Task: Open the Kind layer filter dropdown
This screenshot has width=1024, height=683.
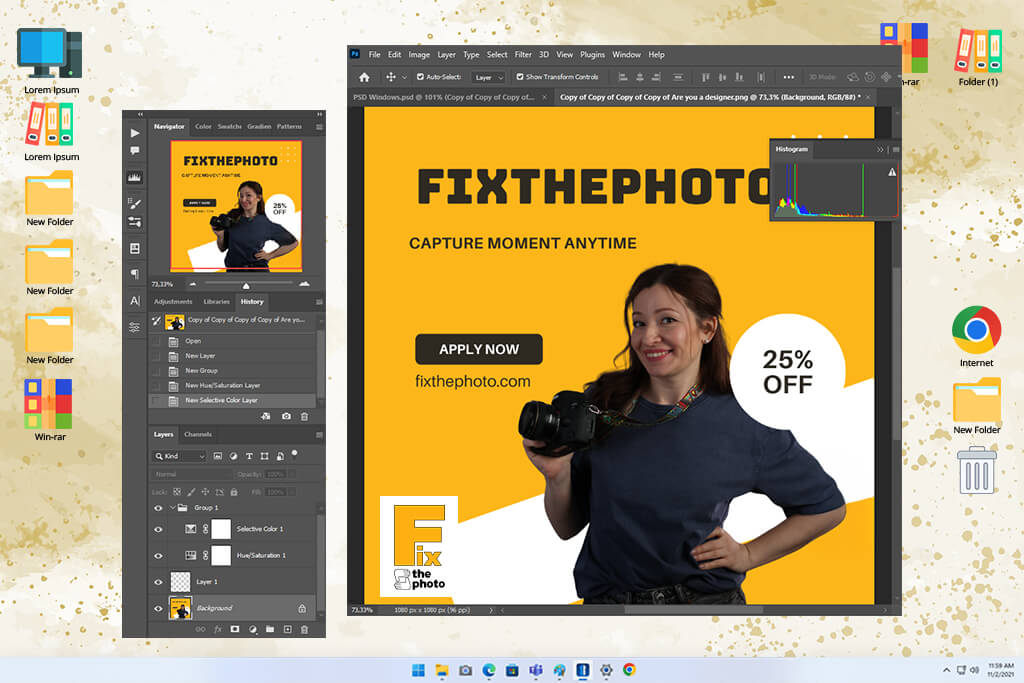Action: [180, 456]
